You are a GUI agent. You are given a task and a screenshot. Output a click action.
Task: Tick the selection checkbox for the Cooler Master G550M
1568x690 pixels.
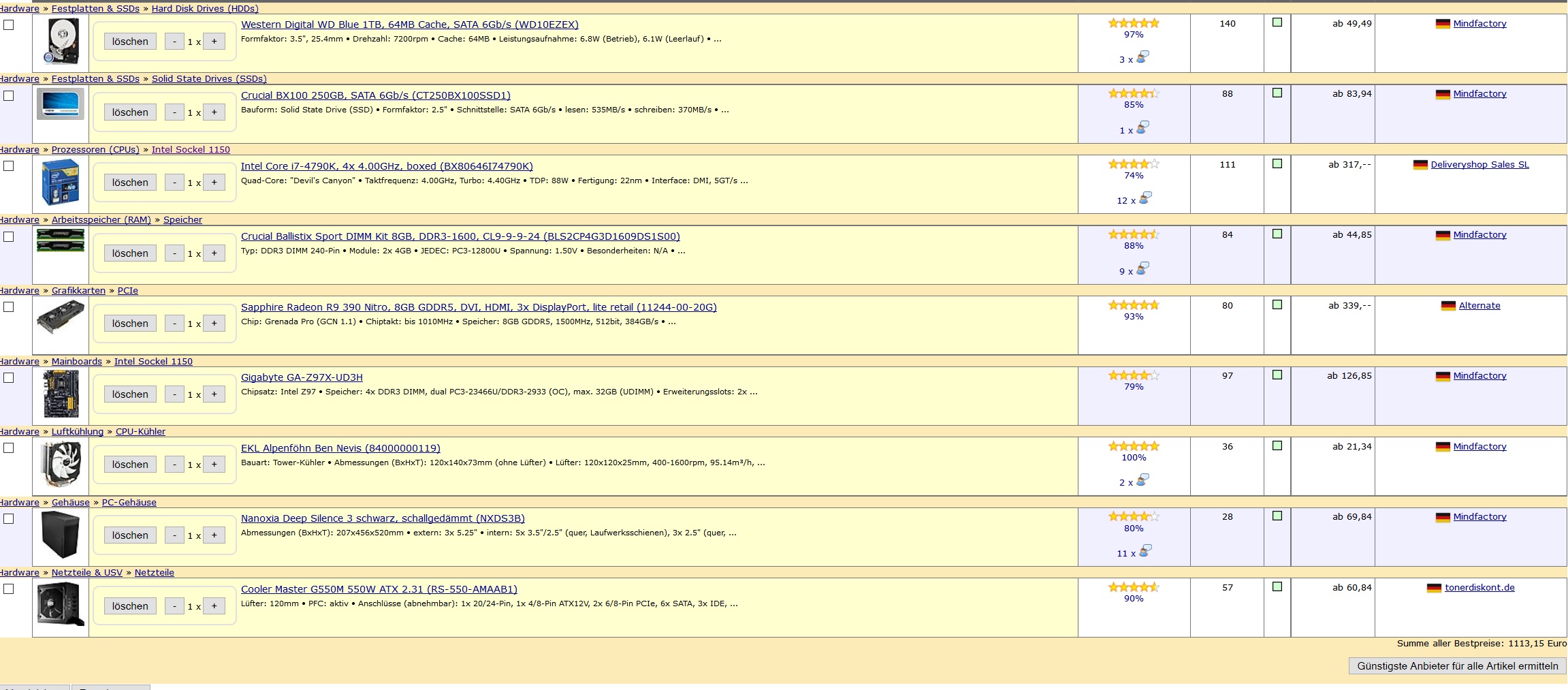[x=9, y=589]
